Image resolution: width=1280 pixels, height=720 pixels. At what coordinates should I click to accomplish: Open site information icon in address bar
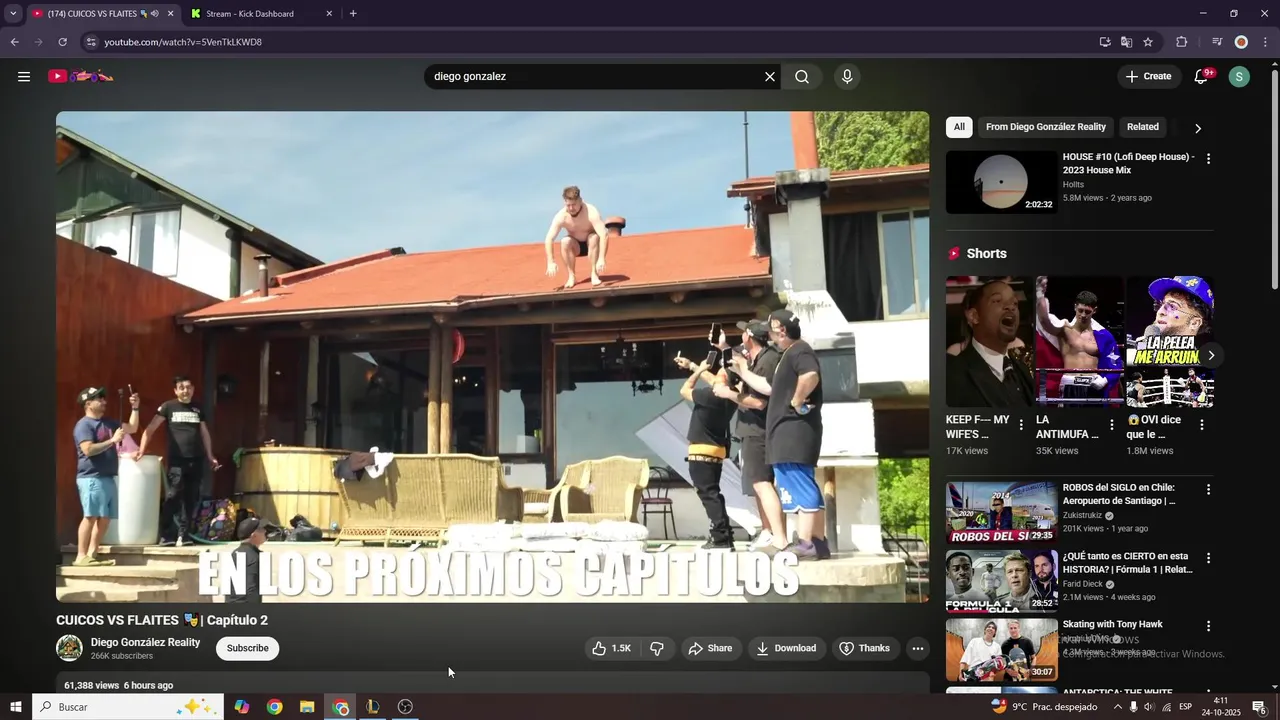point(91,42)
